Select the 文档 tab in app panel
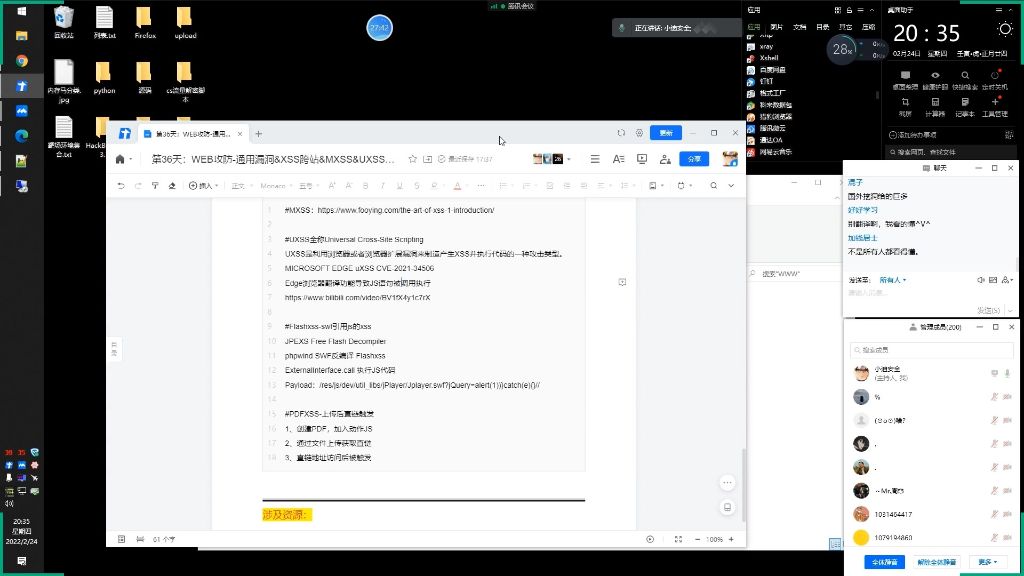 point(799,27)
